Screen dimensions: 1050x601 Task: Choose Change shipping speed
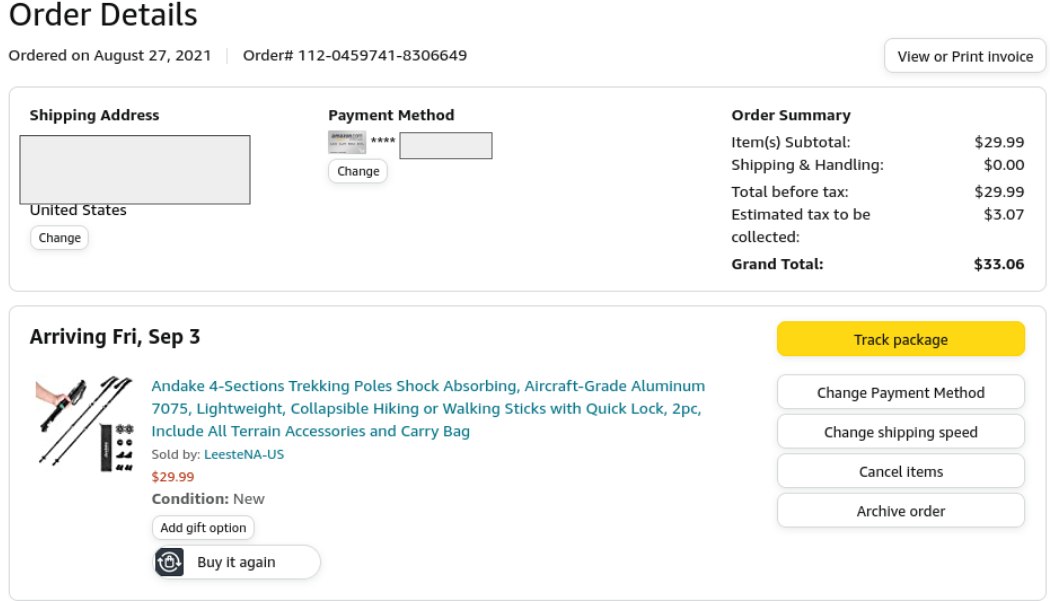tap(900, 432)
